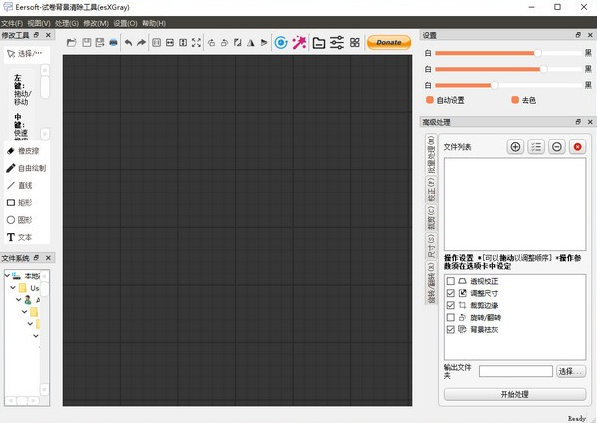
Task: Click the redo arrow icon
Action: [141, 43]
